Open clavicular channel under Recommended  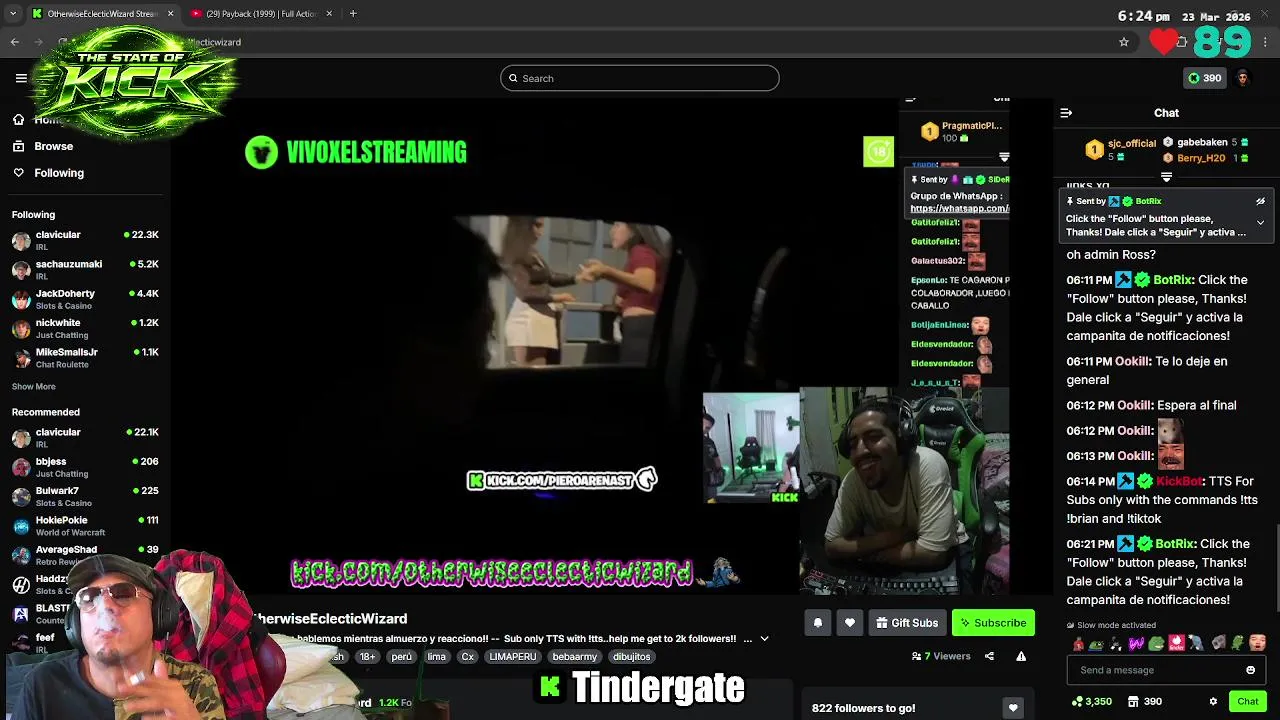pyautogui.click(x=85, y=438)
